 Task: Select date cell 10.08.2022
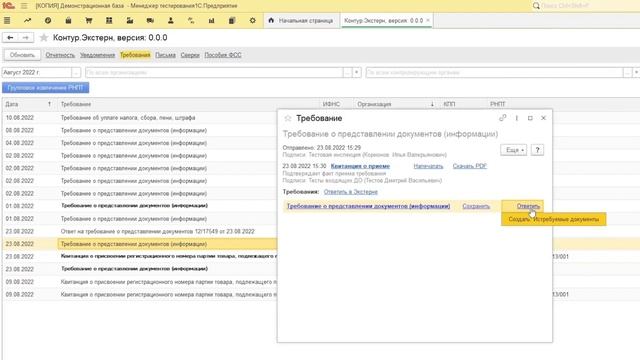20,118
